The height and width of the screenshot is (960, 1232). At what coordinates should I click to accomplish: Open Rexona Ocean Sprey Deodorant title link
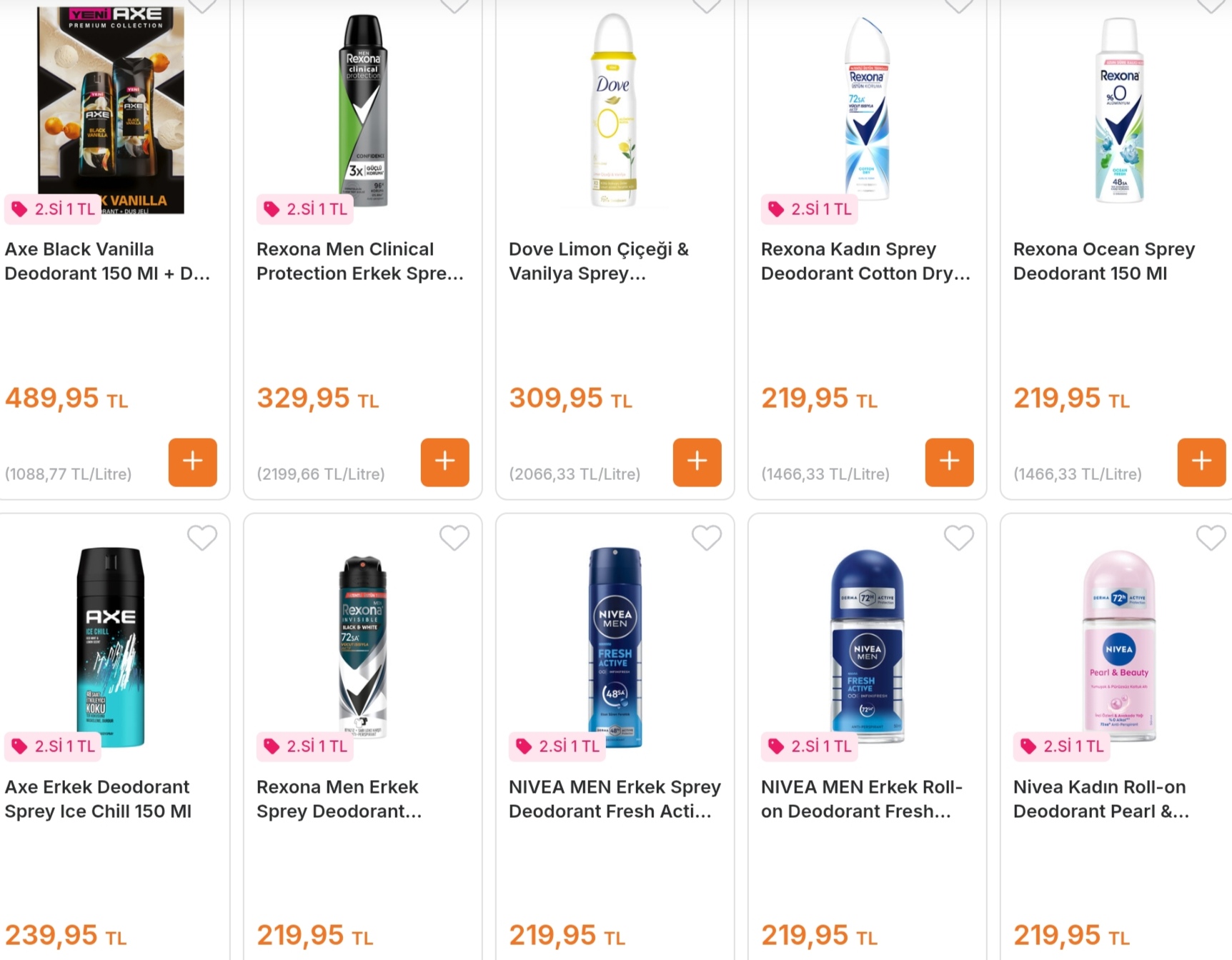point(1103,261)
